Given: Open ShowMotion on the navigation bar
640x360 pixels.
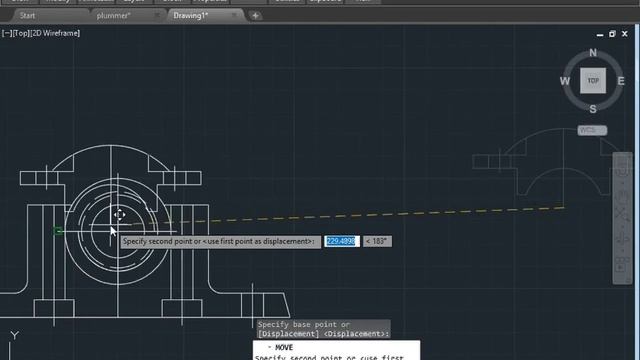Looking at the screenshot, I should (622, 264).
